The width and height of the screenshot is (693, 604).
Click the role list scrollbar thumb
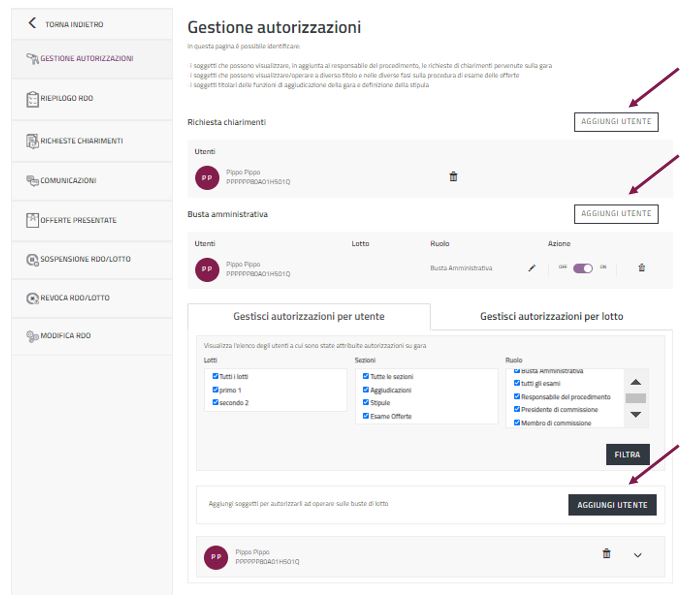click(x=635, y=398)
